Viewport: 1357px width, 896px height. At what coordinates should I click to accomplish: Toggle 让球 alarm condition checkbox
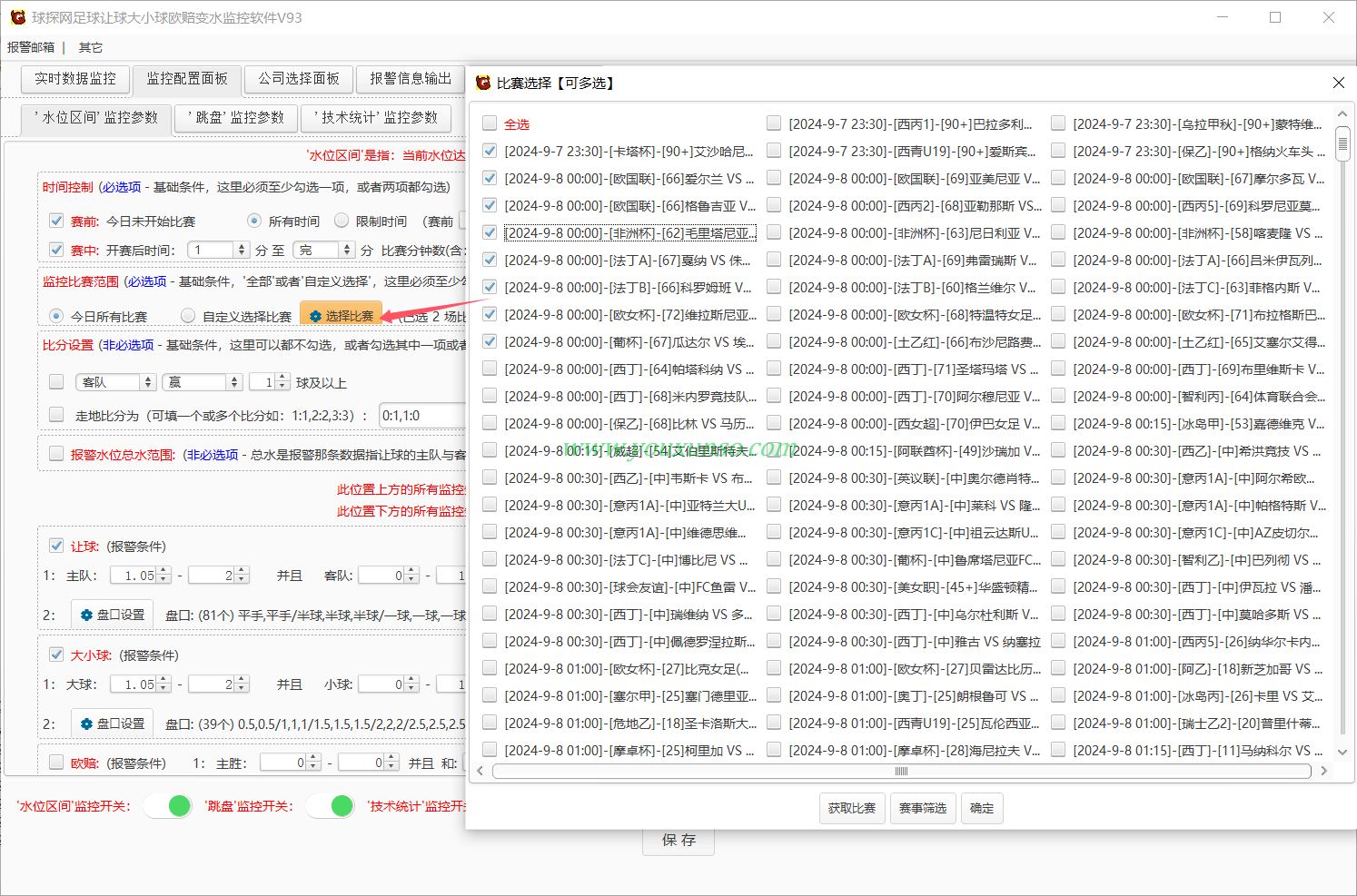coord(56,546)
